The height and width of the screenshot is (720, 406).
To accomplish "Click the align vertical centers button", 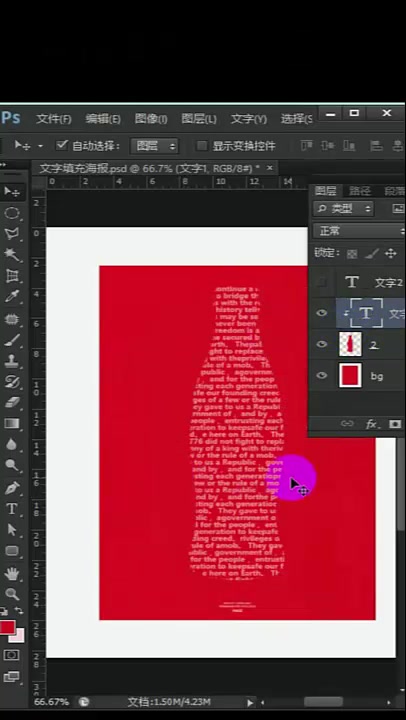I will (x=327, y=146).
